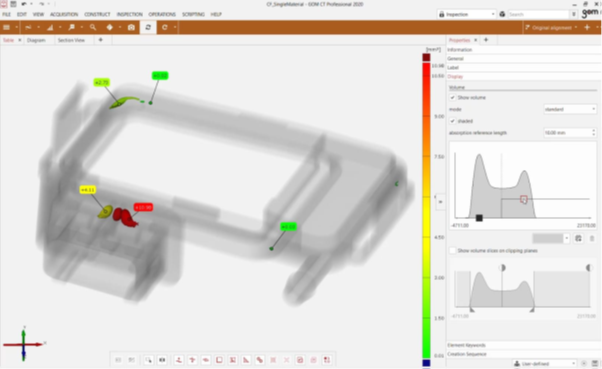This screenshot has width=602, height=369.
Task: Toggle the Show volume checkbox
Action: click(x=452, y=98)
